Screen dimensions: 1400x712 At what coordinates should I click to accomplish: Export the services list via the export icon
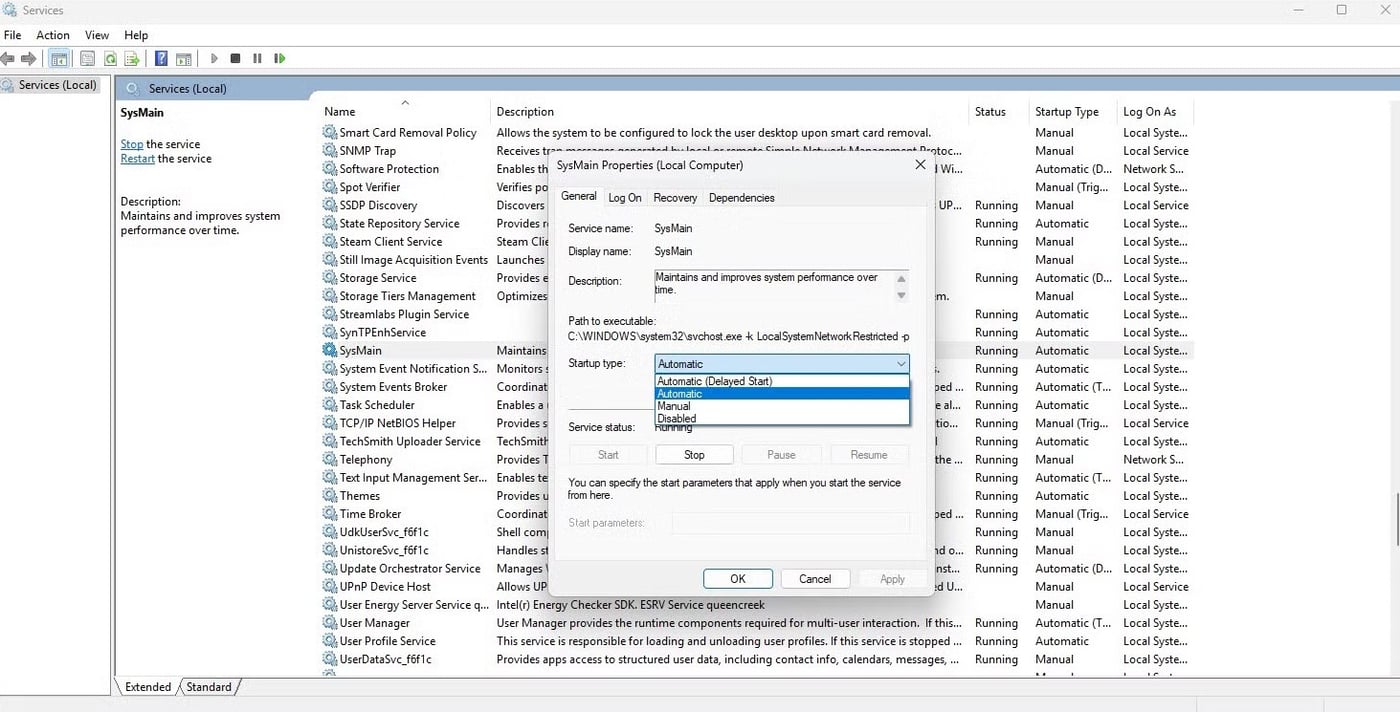click(131, 58)
